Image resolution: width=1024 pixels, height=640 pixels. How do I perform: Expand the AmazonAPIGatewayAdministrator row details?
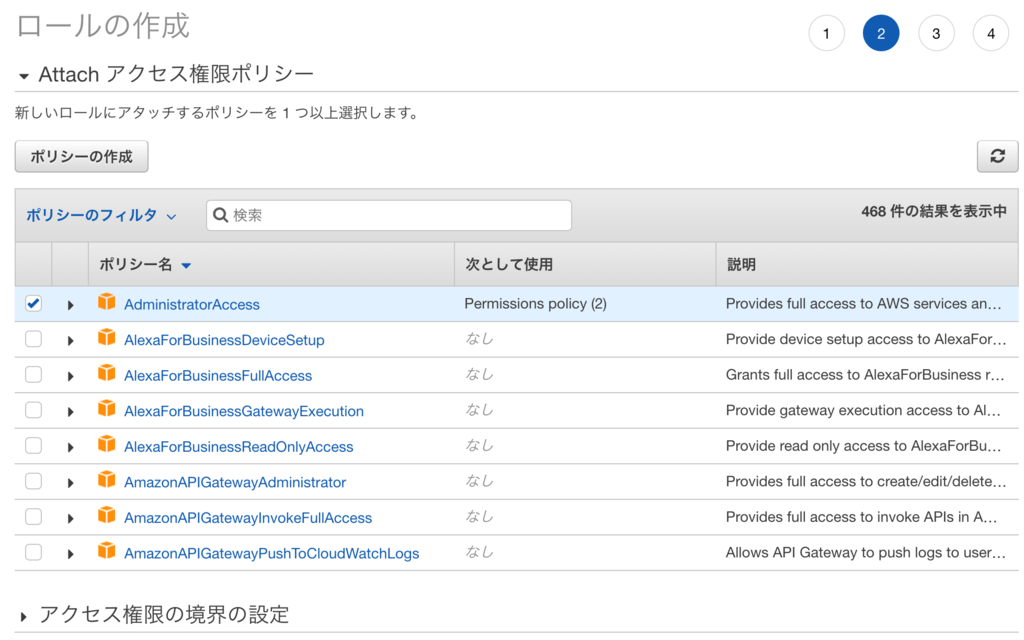(71, 483)
